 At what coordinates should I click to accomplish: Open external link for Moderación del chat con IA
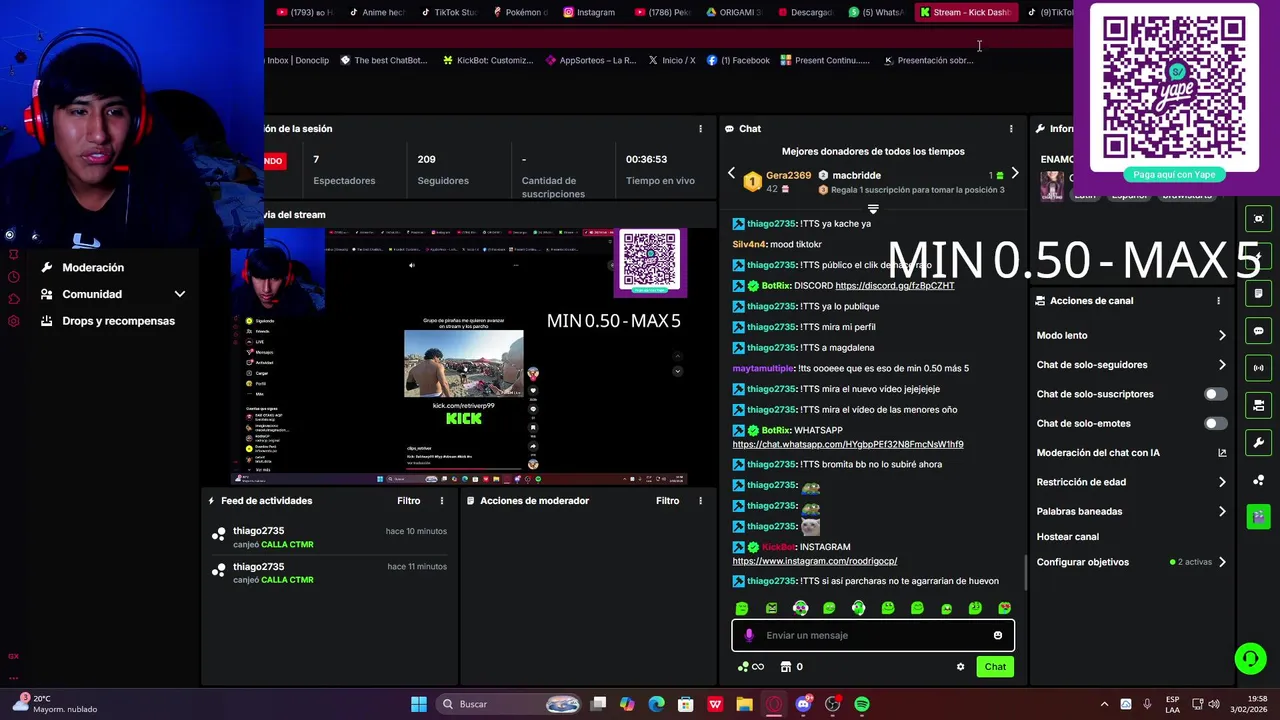[1222, 453]
